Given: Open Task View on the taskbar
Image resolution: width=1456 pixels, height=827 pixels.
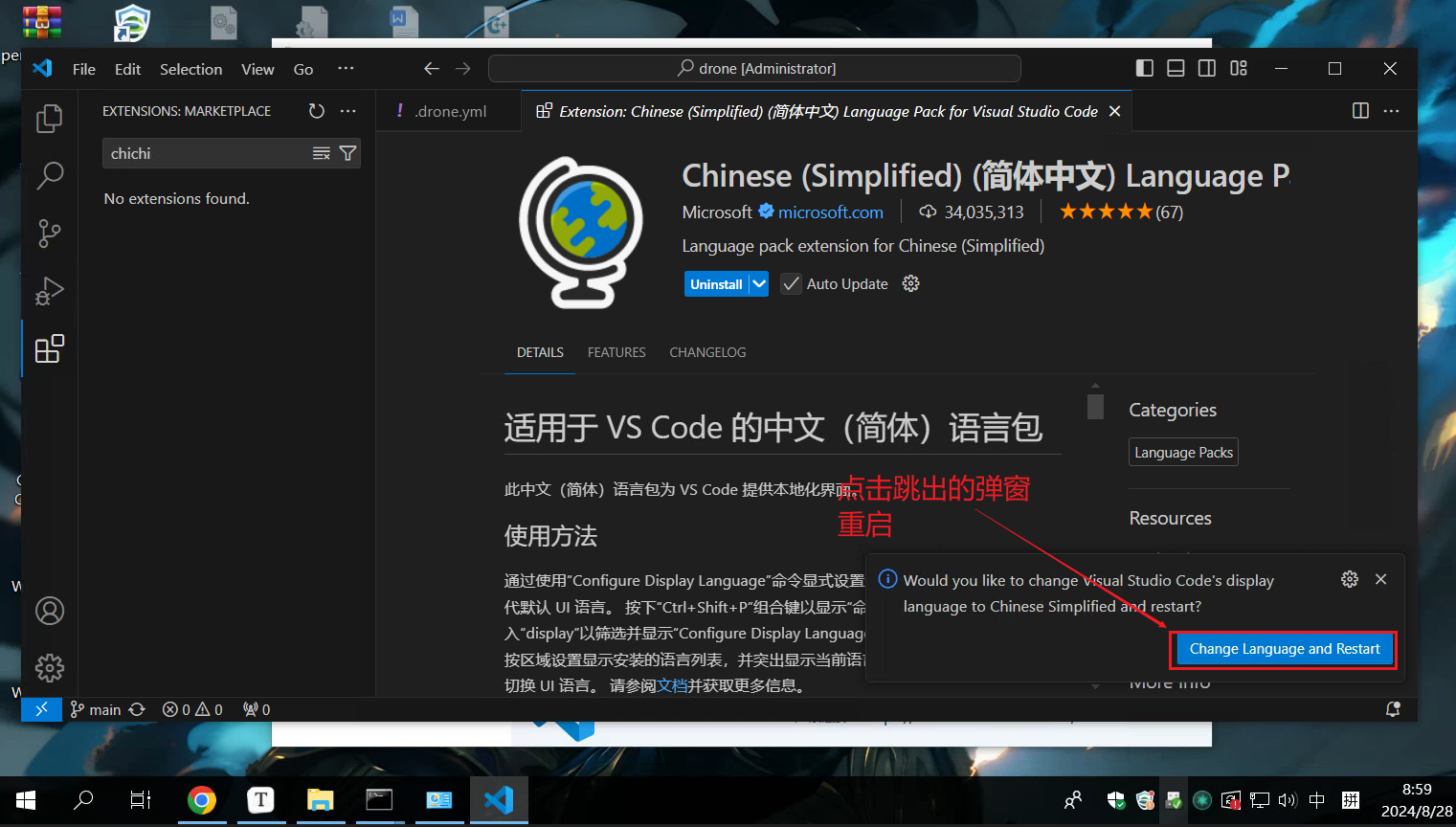Looking at the screenshot, I should click(x=141, y=800).
